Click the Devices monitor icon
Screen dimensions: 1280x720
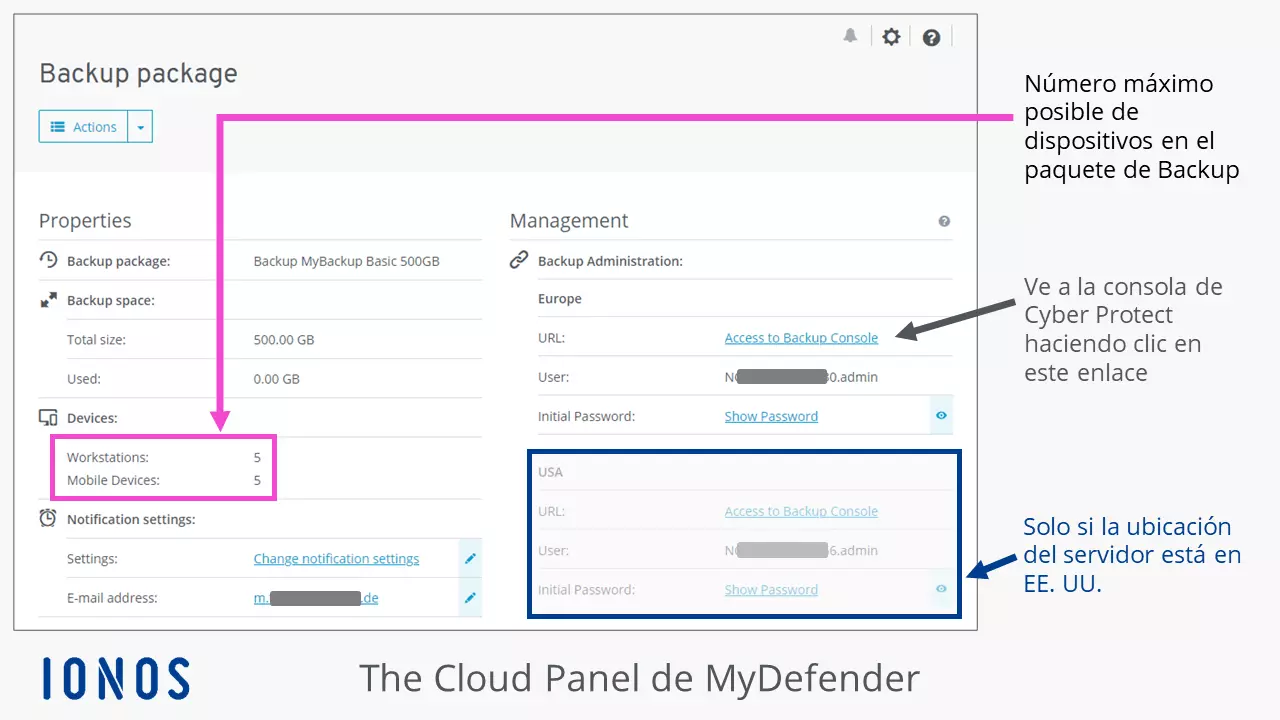coord(48,418)
